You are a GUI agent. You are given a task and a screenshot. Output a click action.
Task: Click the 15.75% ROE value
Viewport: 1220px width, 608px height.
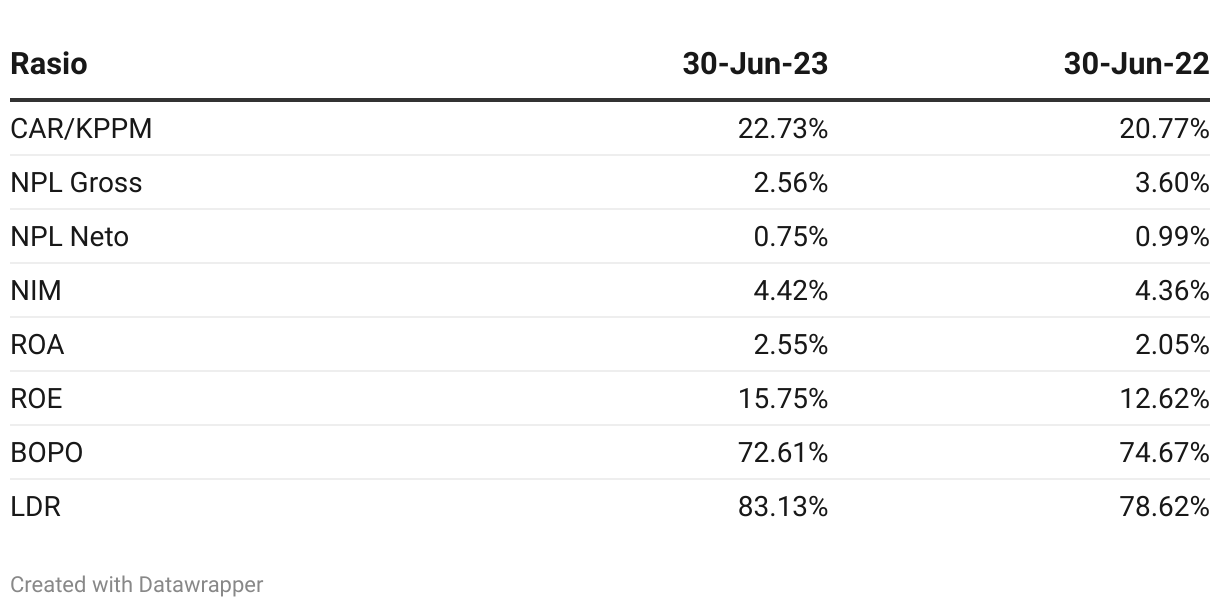(x=784, y=399)
